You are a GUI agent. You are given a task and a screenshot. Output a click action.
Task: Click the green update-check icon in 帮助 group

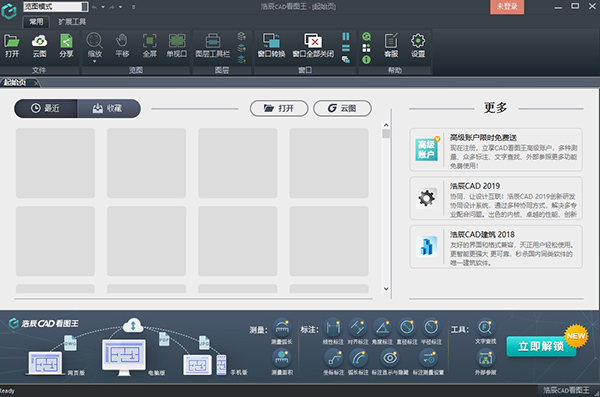pos(366,36)
